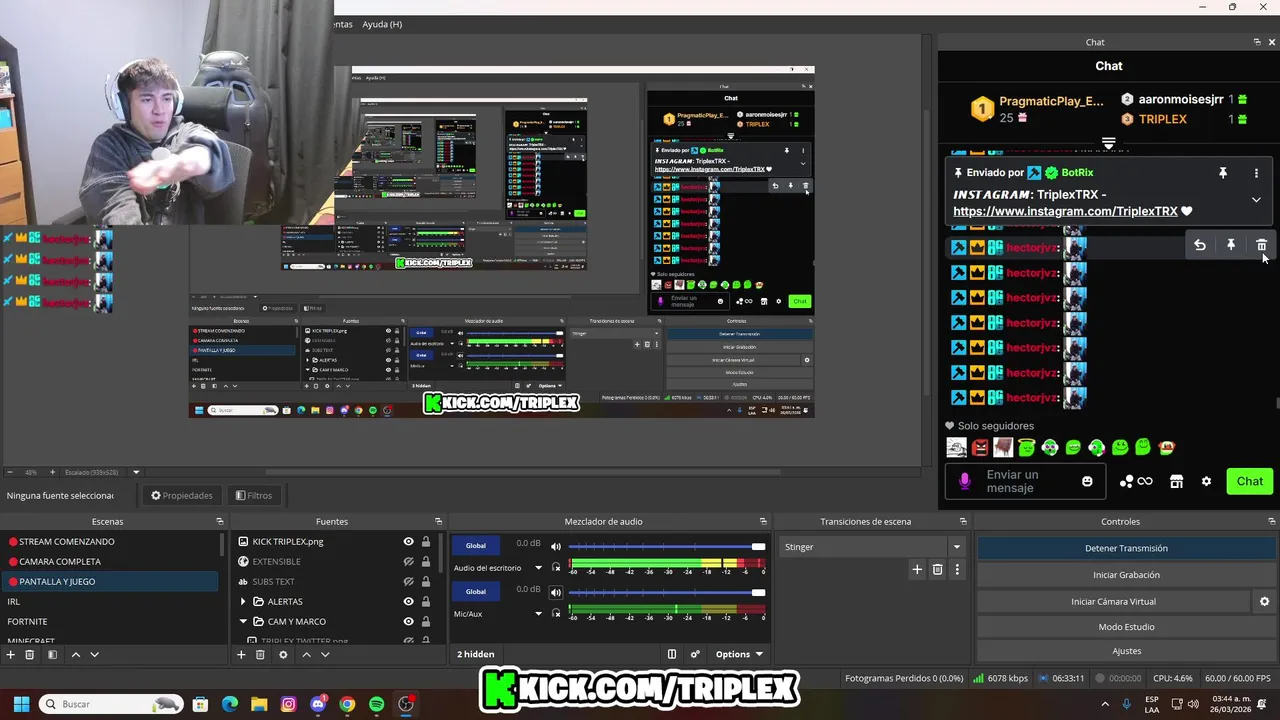Viewport: 1280px width, 720px height.
Task: Open Ayuda (H) menu
Action: point(382,24)
